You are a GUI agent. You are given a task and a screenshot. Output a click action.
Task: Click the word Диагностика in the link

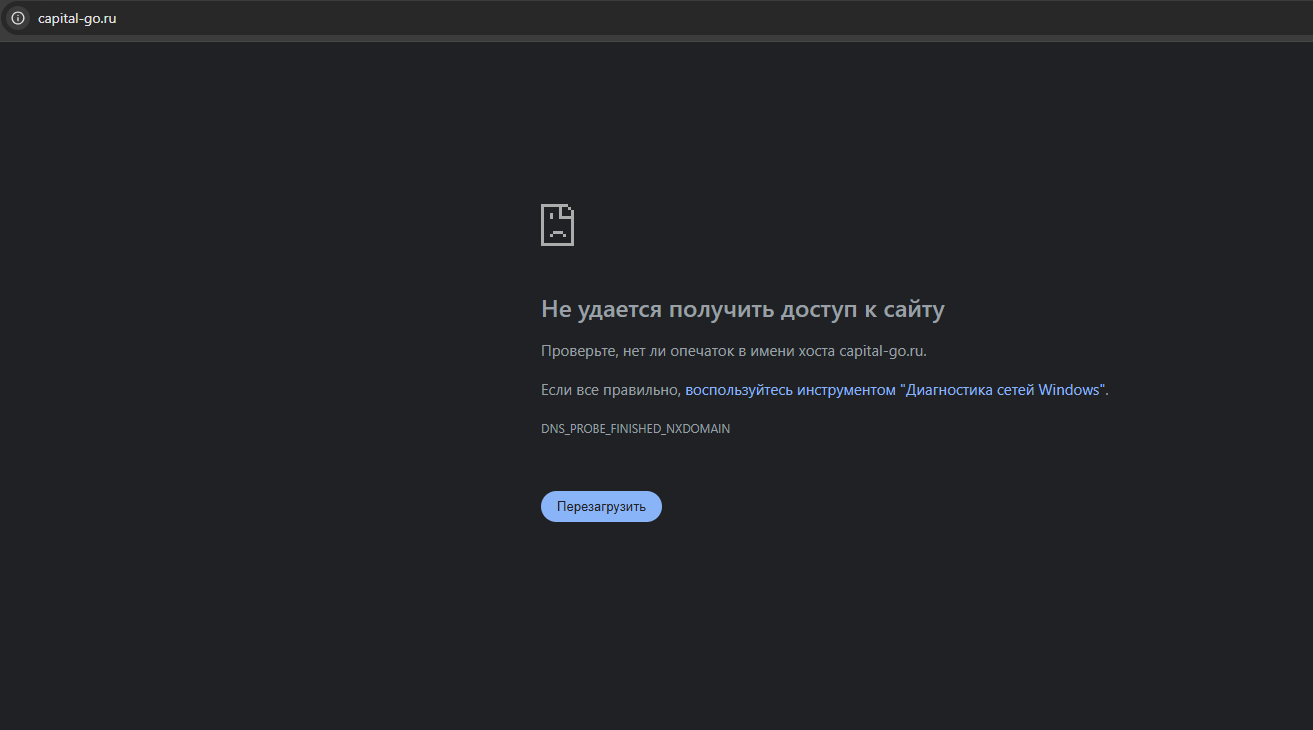[x=948, y=390]
